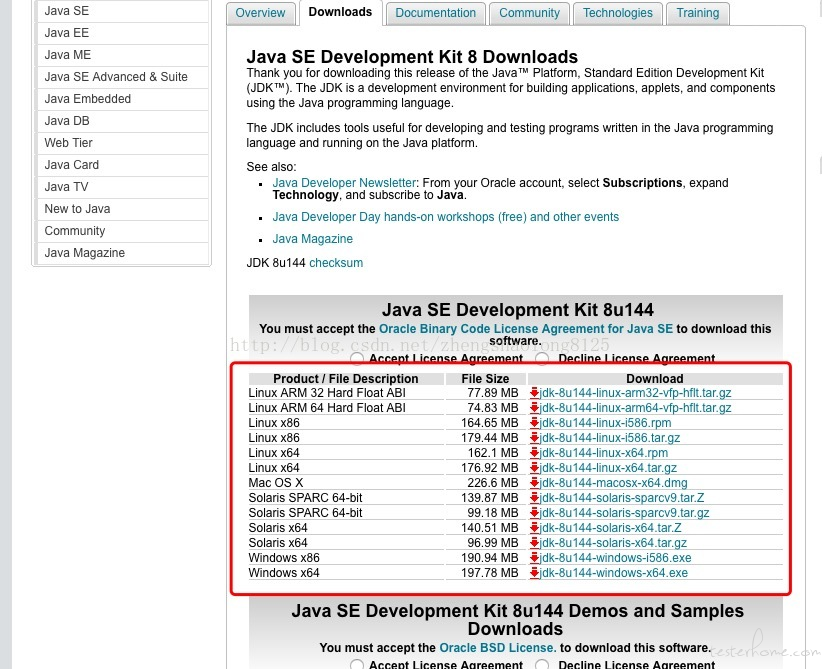This screenshot has height=669, width=822.
Task: Open Web Tier in the sidebar
Action: click(123, 143)
